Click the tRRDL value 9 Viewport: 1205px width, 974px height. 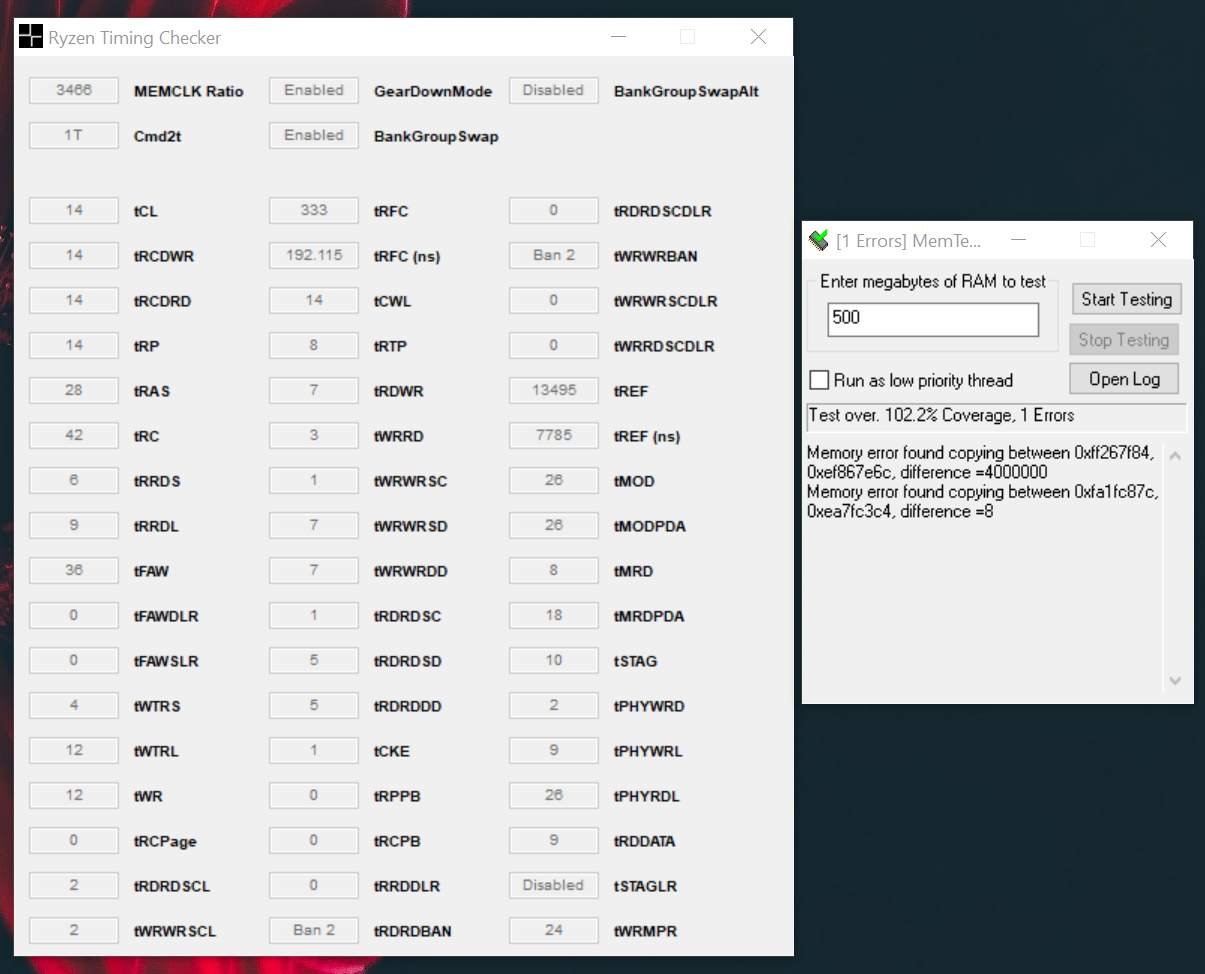74,525
